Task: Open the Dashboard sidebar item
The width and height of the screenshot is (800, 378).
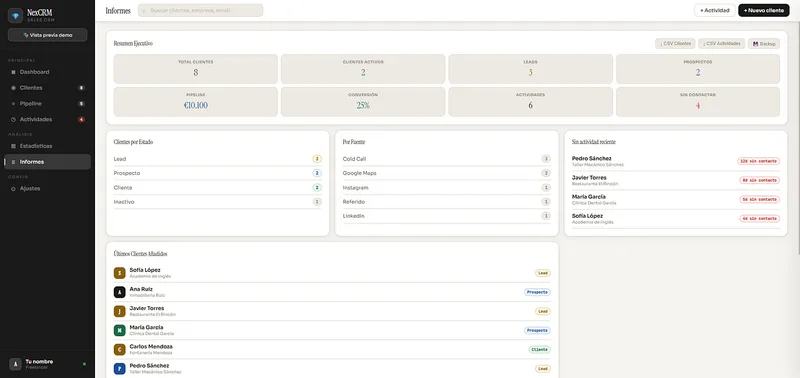Action: [47, 72]
